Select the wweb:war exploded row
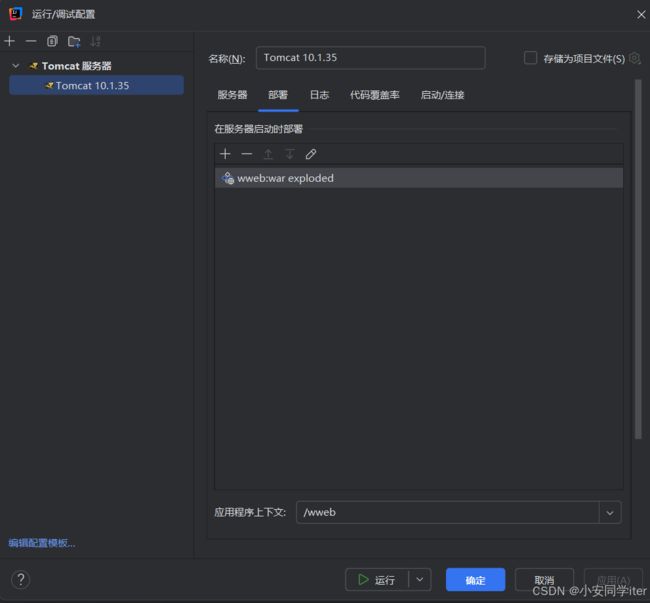Screen dimensions: 650x603 point(419,178)
